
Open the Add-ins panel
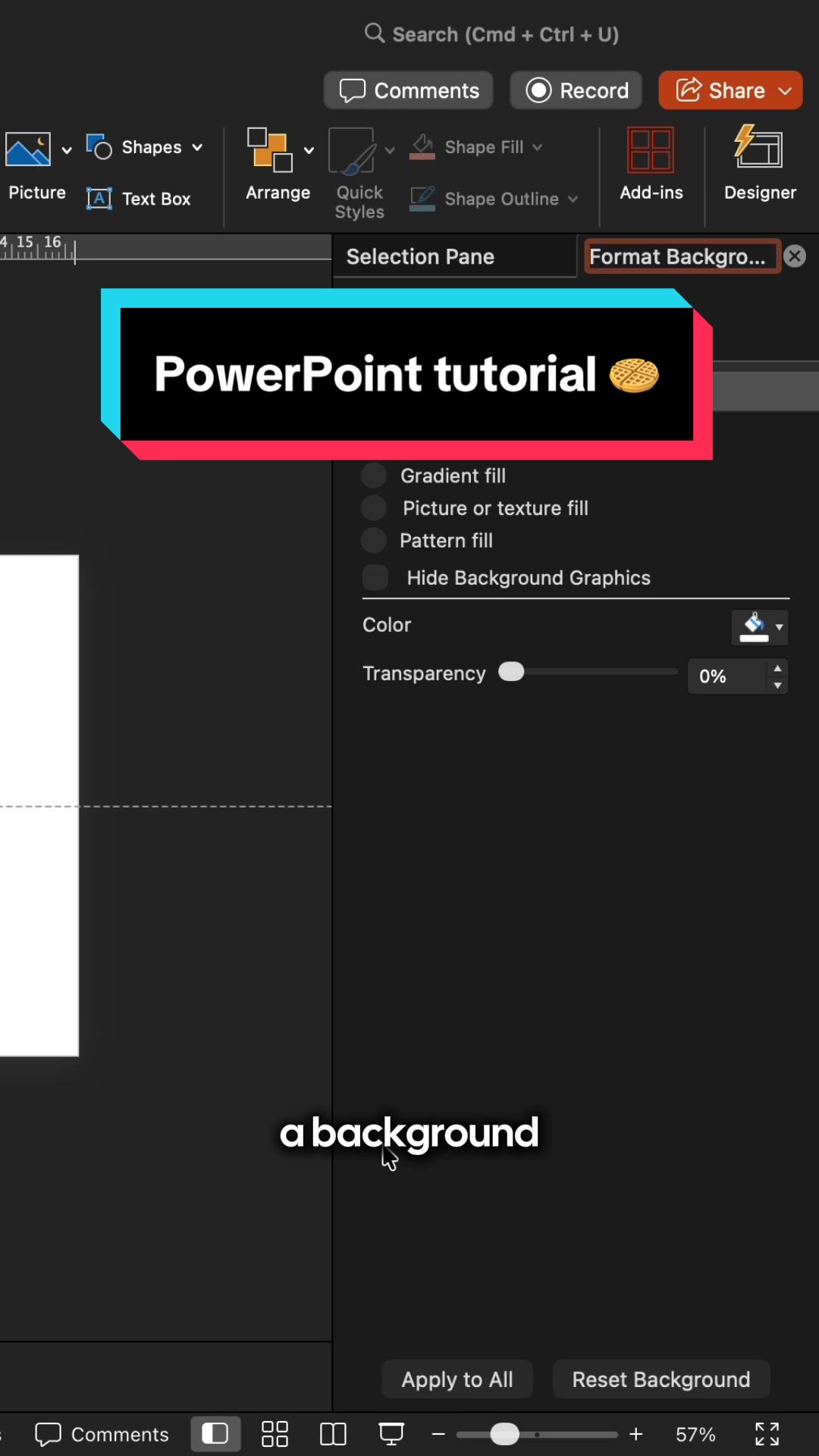point(651,165)
